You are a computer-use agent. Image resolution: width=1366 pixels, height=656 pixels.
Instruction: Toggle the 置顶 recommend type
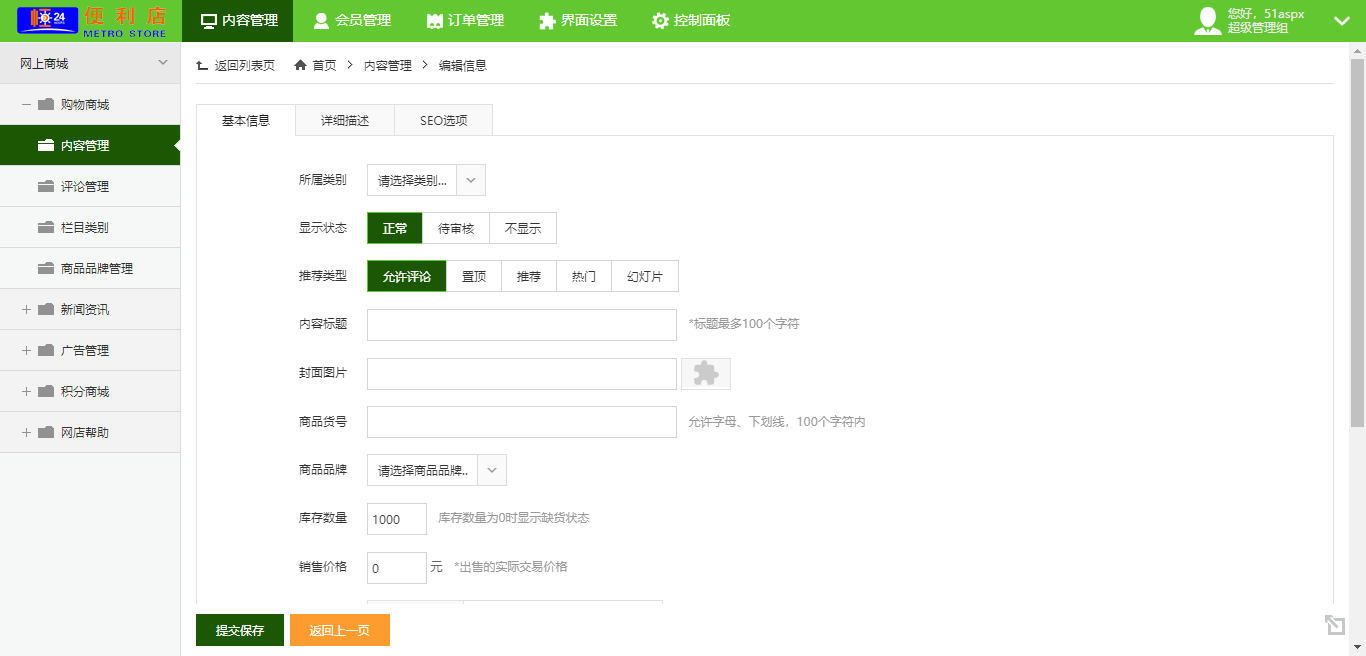[x=474, y=277]
